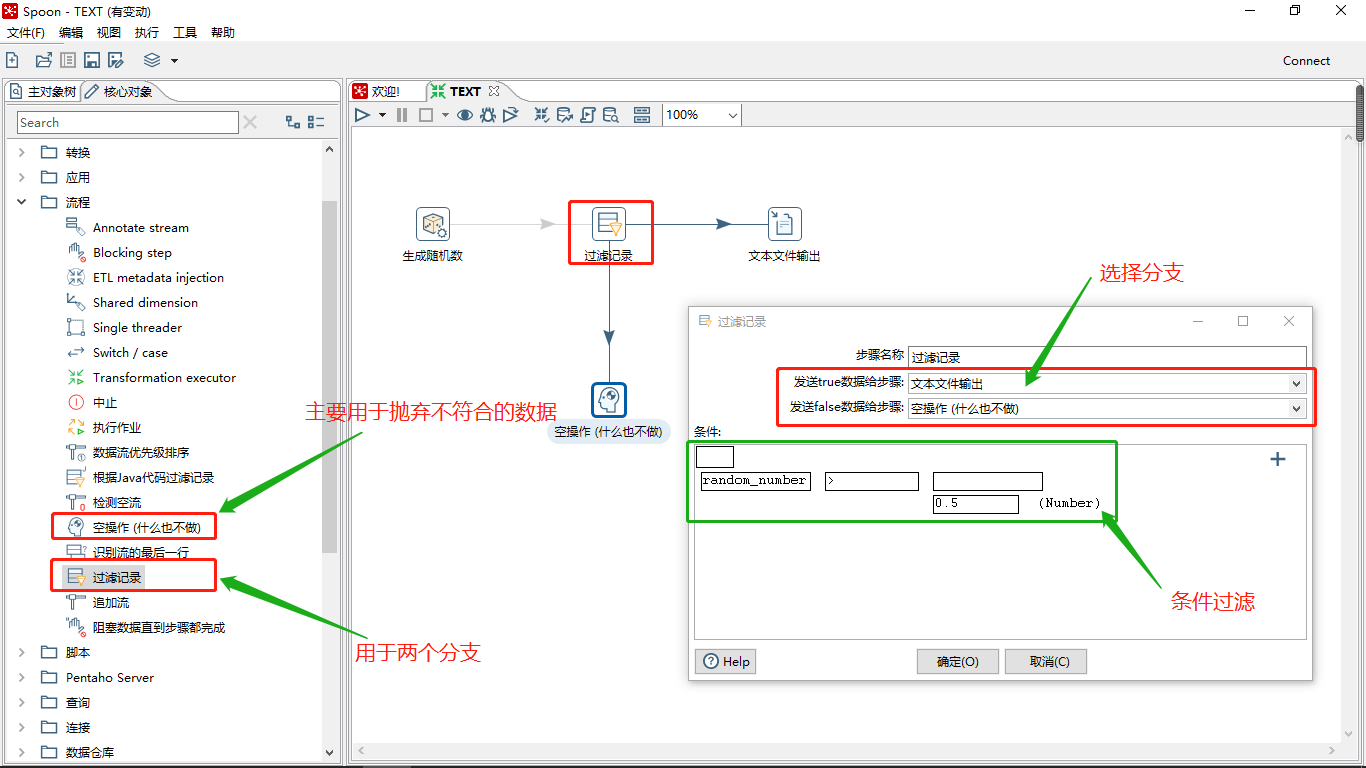Click the 步骤名称 input field
The height and width of the screenshot is (768, 1366).
1107,357
